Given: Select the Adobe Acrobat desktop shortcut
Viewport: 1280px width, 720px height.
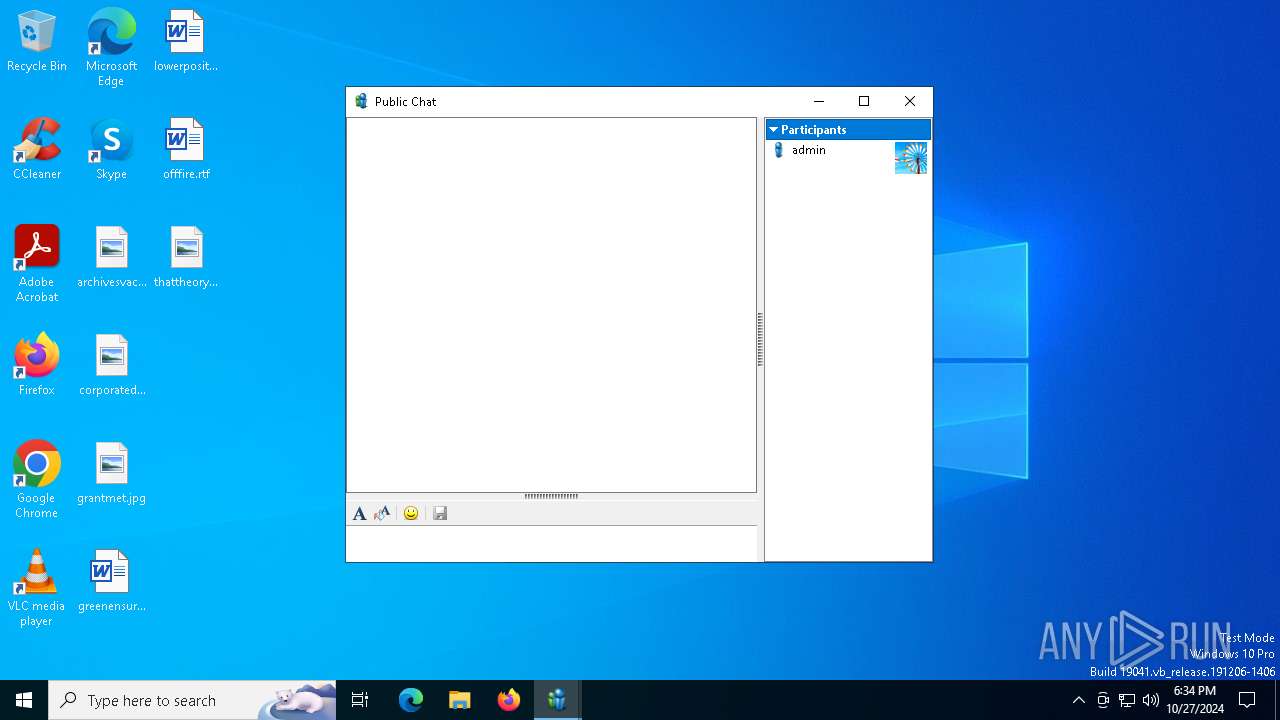Looking at the screenshot, I should [37, 264].
